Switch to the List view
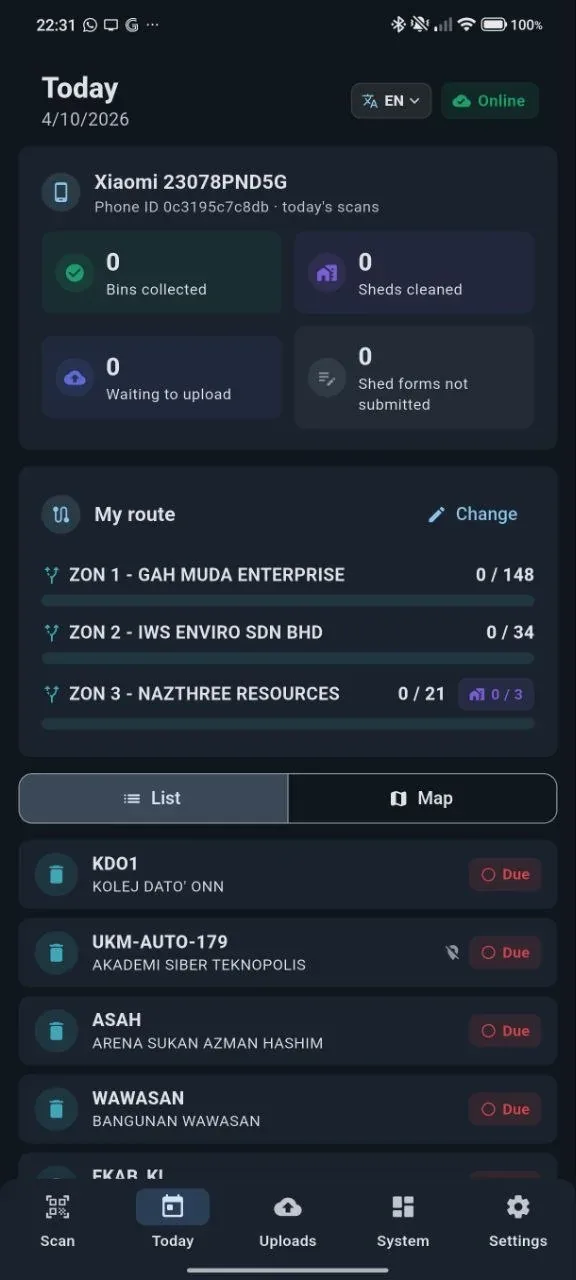 [x=153, y=798]
